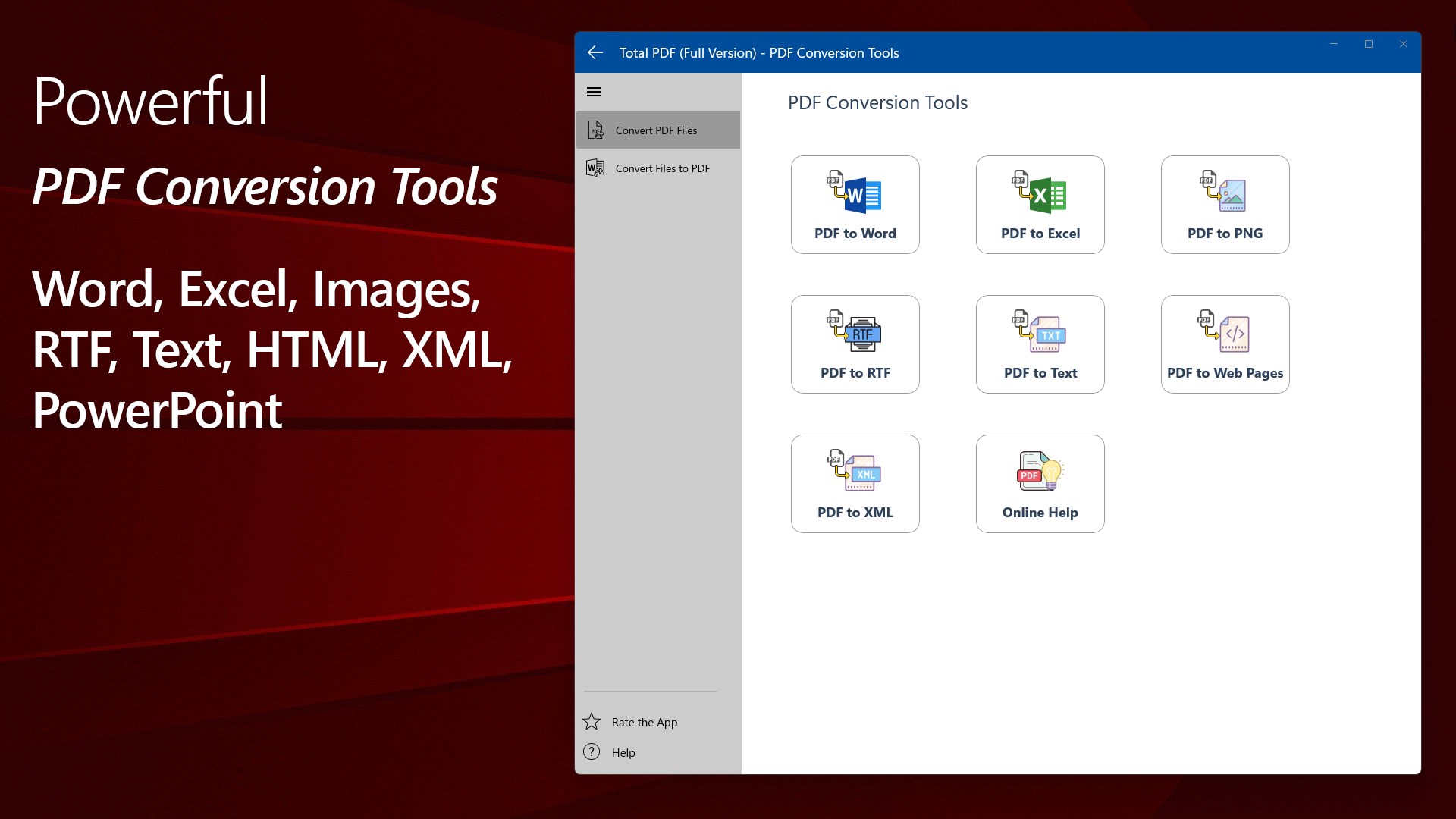Click the Help question mark icon
1456x819 pixels.
591,752
